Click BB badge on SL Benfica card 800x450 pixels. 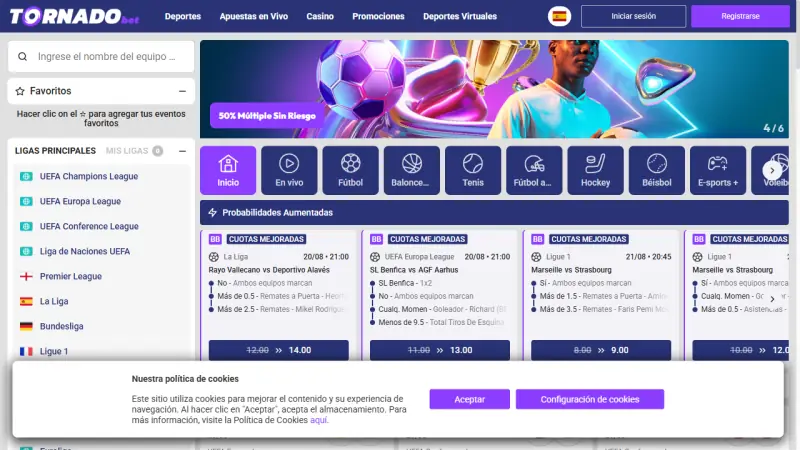coord(376,239)
